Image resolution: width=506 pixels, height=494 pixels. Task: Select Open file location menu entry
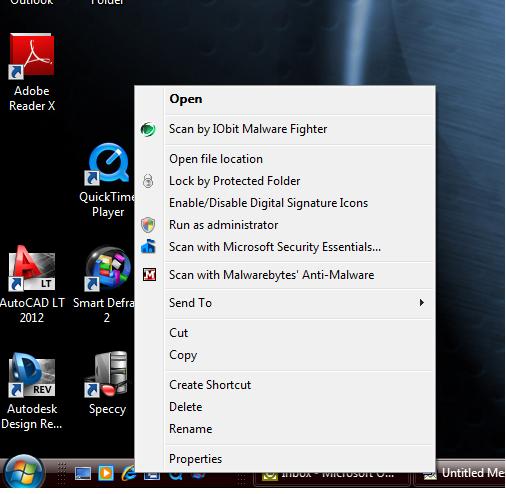(300, 159)
